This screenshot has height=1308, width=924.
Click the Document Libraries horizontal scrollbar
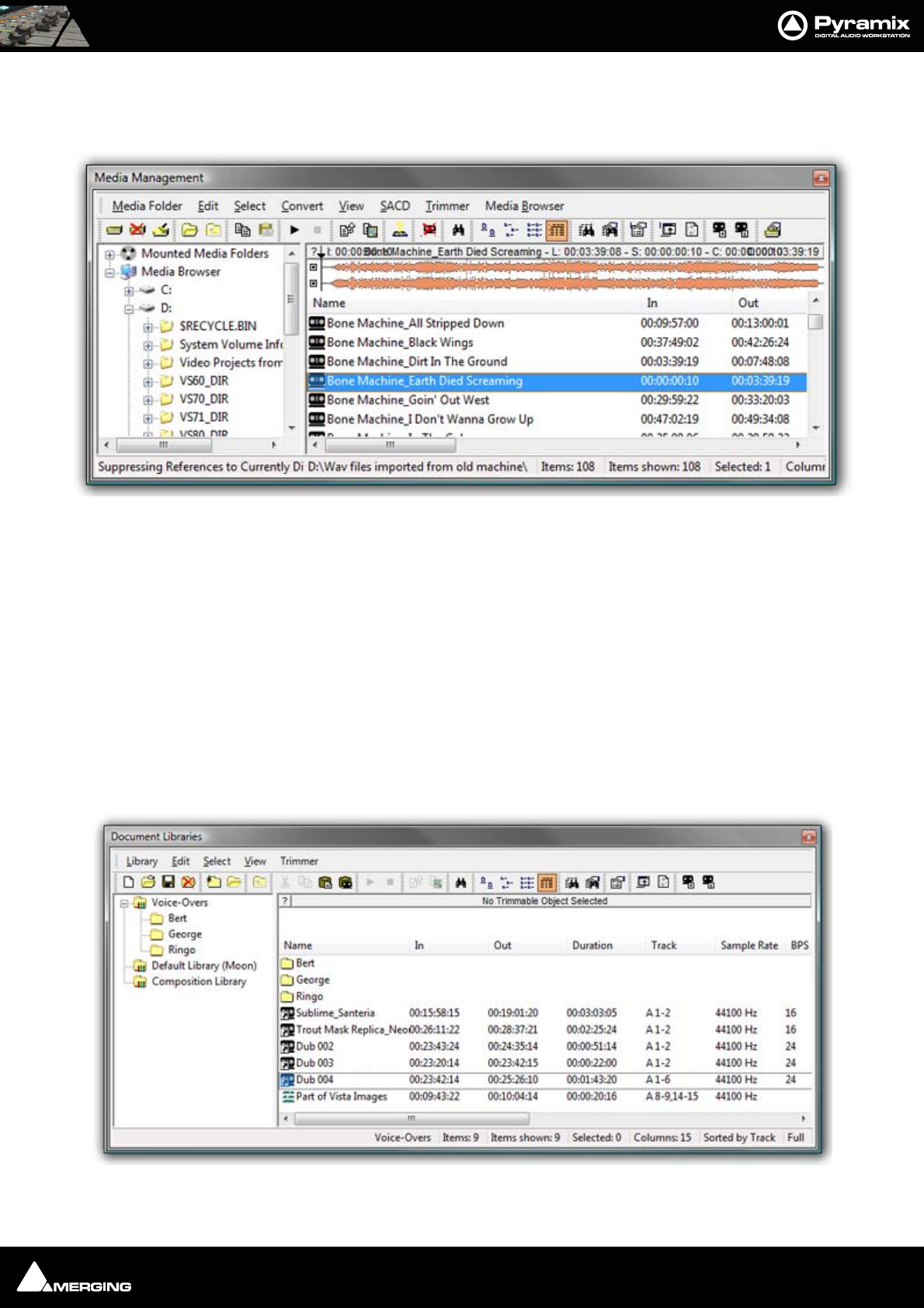click(412, 1118)
